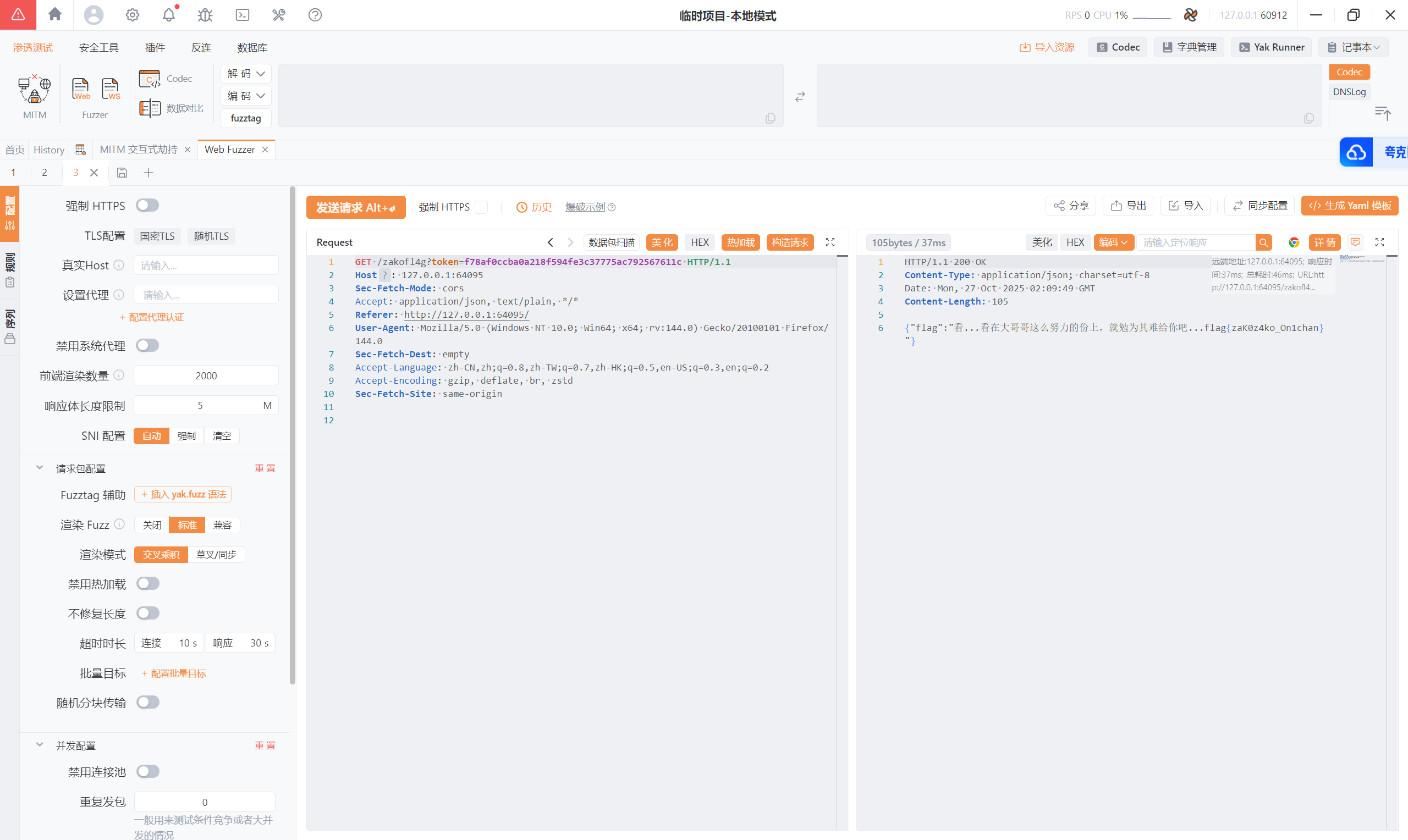
Task: Open the WebSocket Fuzzer icon
Action: pos(111,89)
